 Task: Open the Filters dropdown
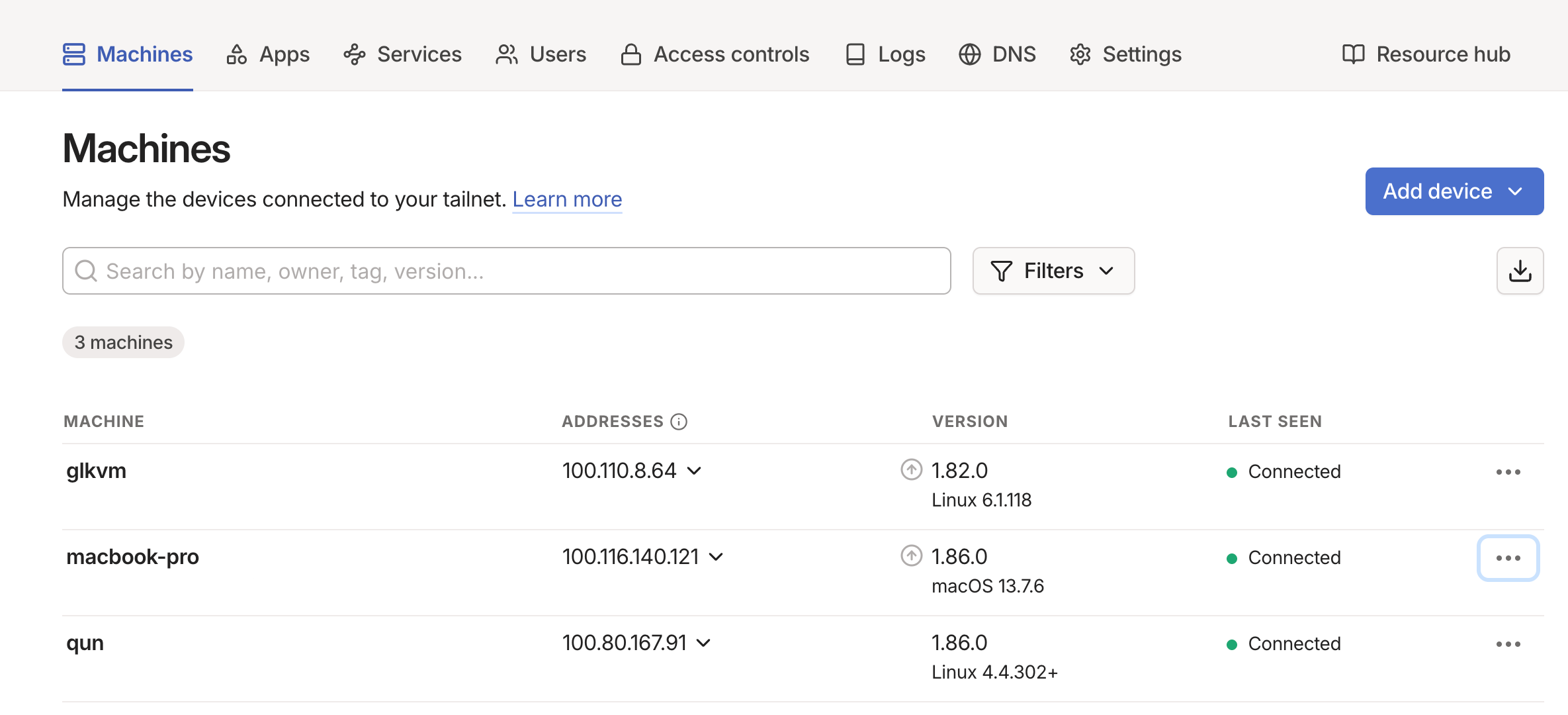pos(1053,271)
